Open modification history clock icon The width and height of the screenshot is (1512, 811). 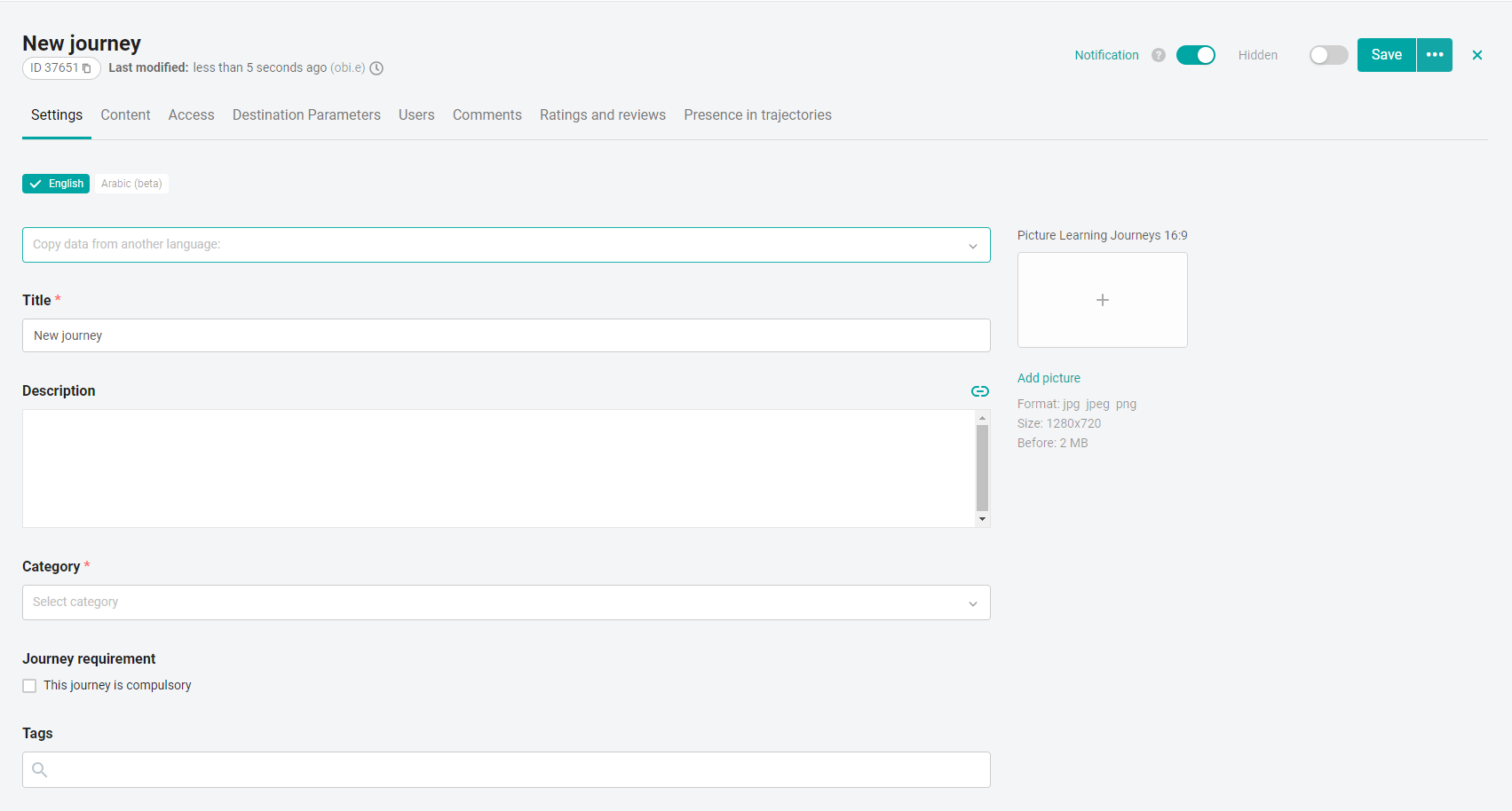point(376,68)
